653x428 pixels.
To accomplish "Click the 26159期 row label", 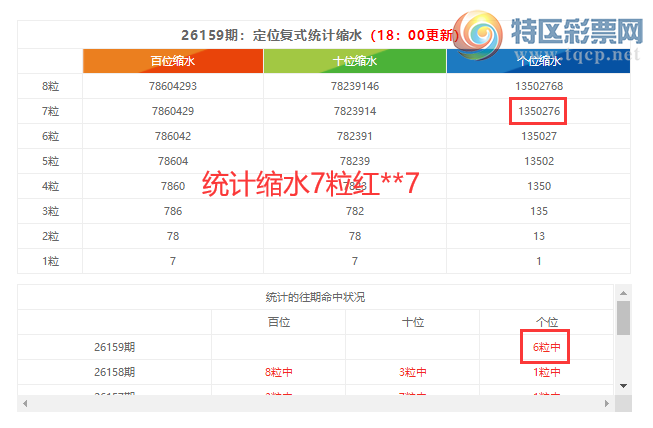I will 115,347.
